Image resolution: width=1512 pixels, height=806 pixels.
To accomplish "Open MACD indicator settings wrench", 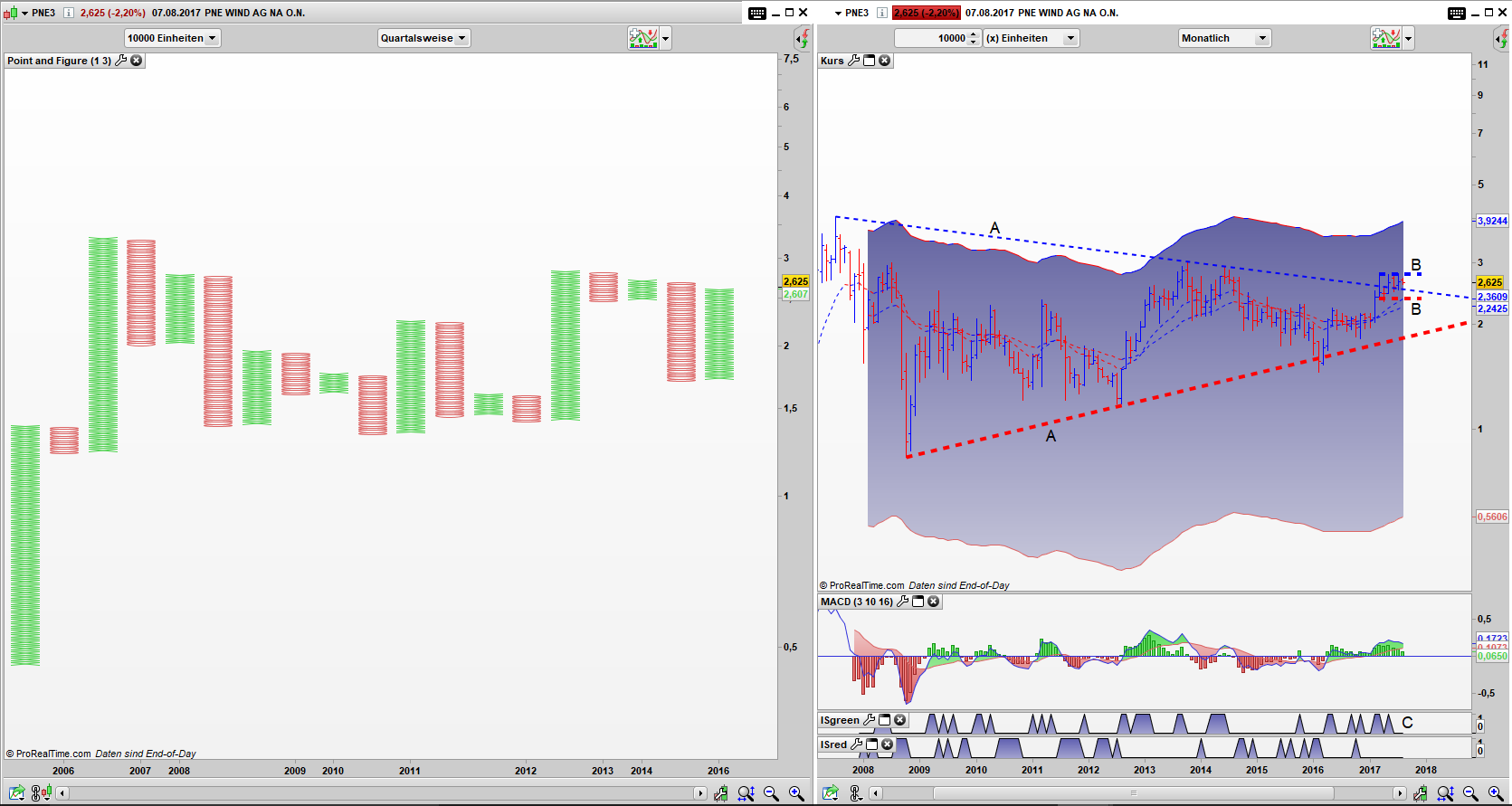I will click(902, 602).
